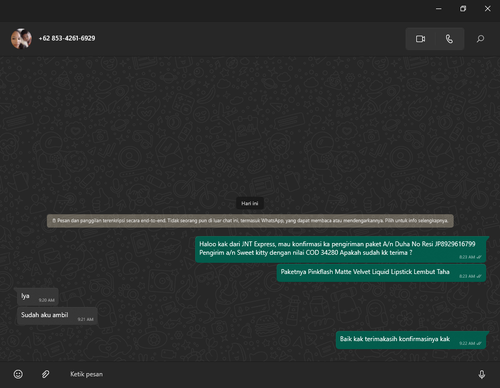The width and height of the screenshot is (500, 388).
Task: Open search in this chat
Action: (480, 39)
